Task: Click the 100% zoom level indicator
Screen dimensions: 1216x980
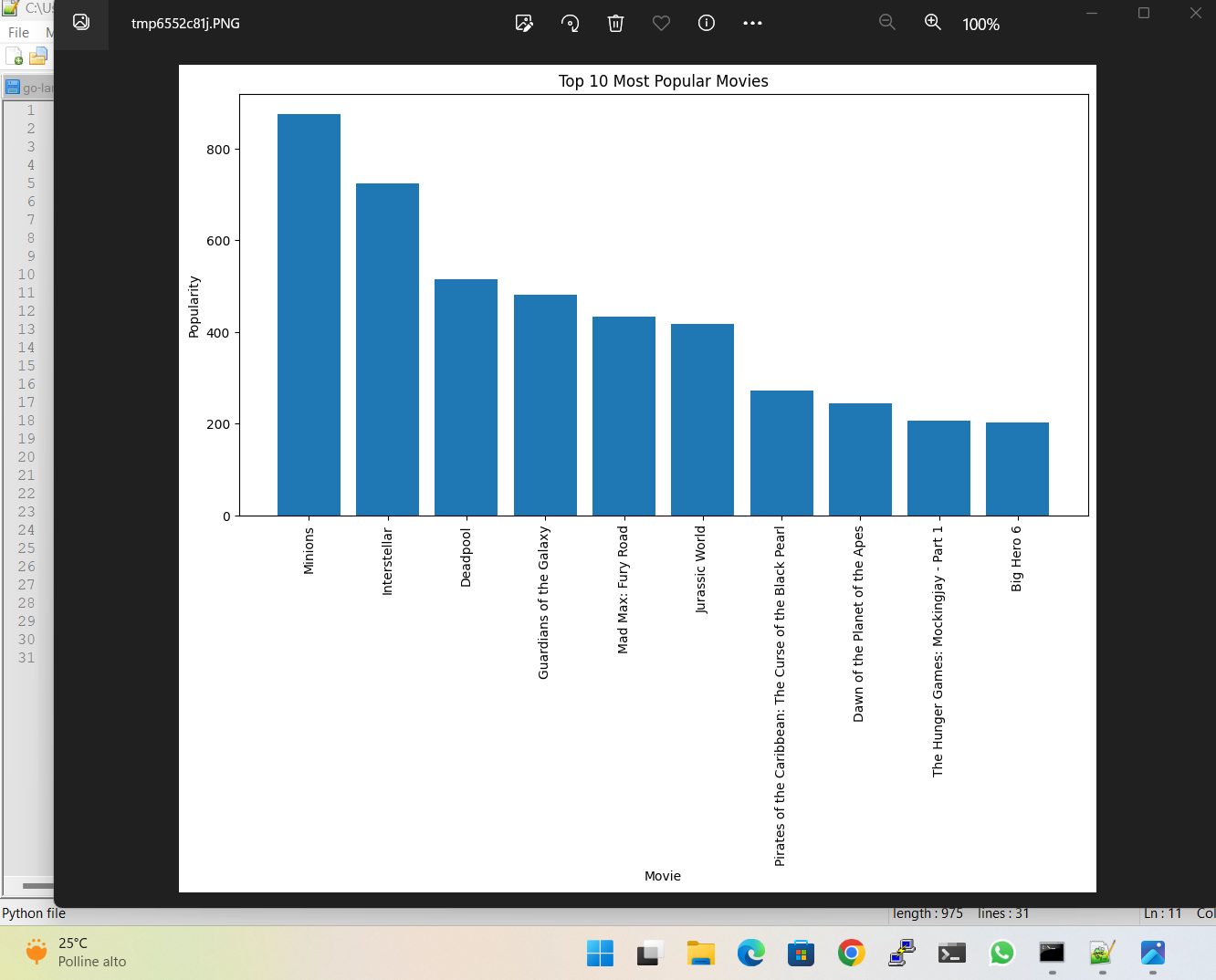Action: point(980,24)
